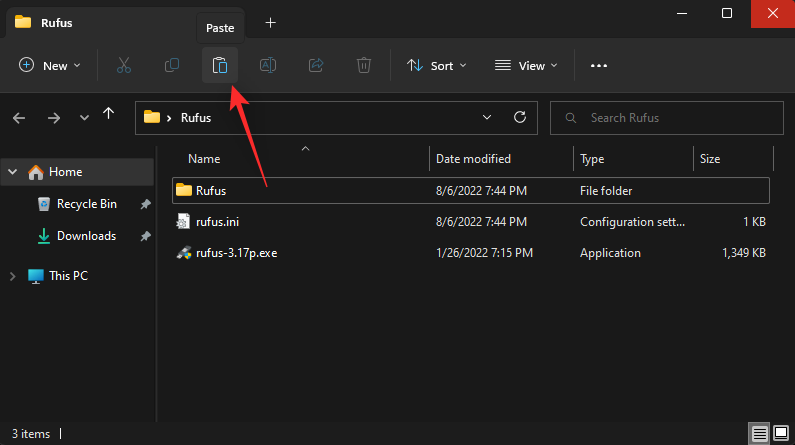Click the search magnifier icon

click(570, 118)
